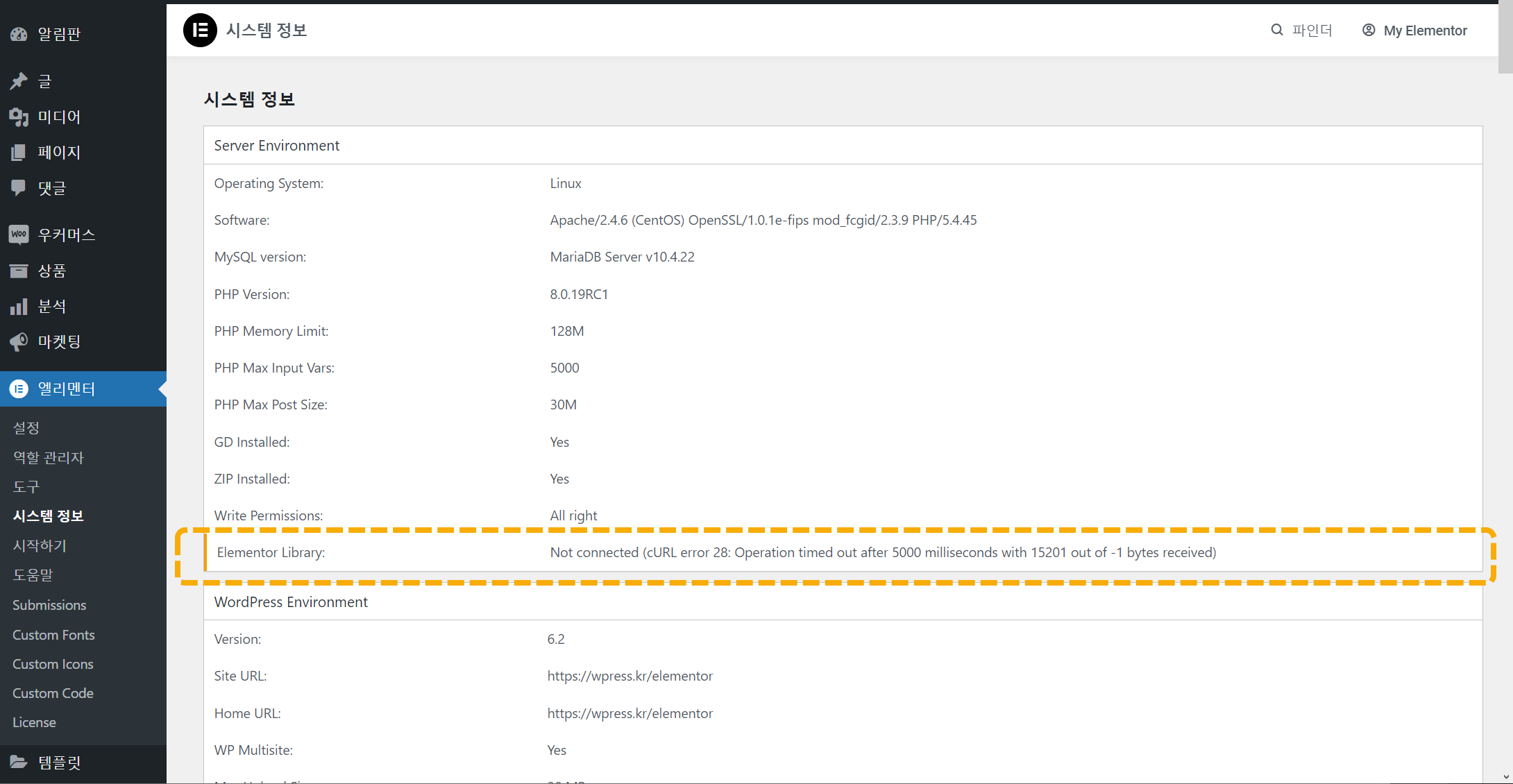Screen dimensions: 1513x784
Task: Open the License submenu item
Action: coord(34,722)
